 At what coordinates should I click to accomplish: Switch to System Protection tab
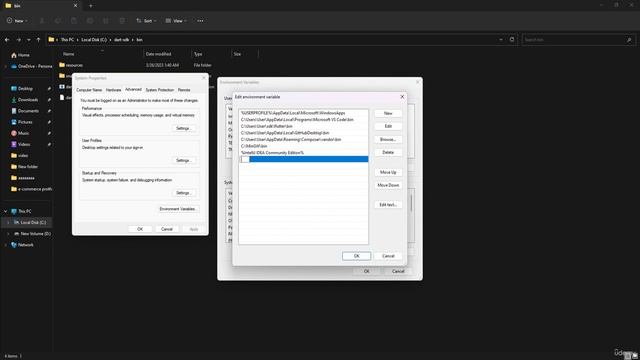coord(160,90)
